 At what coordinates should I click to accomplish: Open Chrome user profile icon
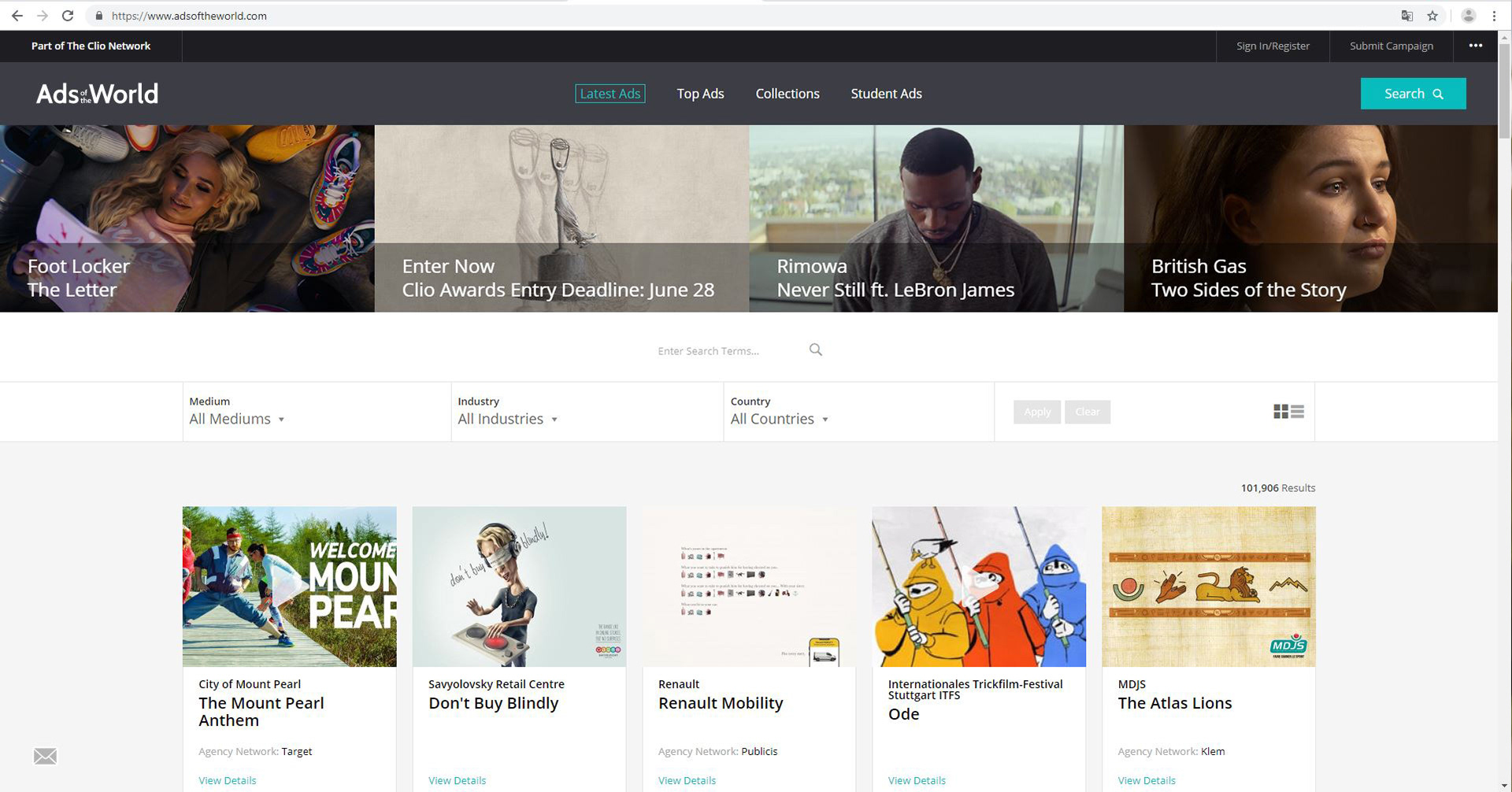click(1468, 16)
